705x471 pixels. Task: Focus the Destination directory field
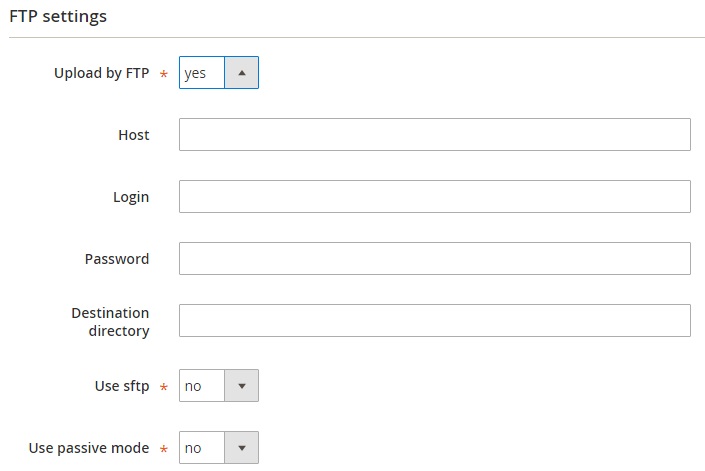tap(435, 320)
